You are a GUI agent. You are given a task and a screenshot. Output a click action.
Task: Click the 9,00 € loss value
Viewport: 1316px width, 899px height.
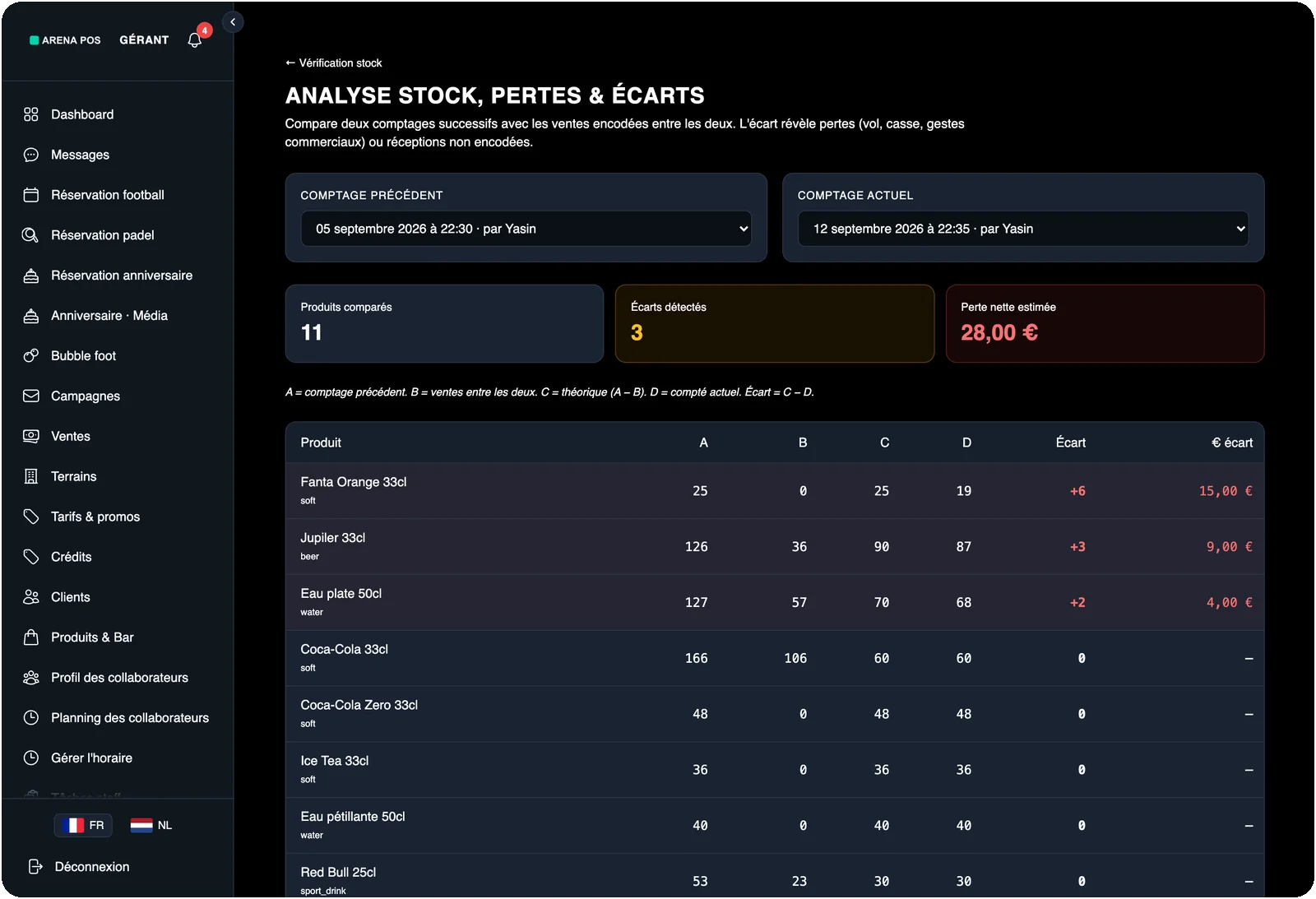click(1230, 547)
